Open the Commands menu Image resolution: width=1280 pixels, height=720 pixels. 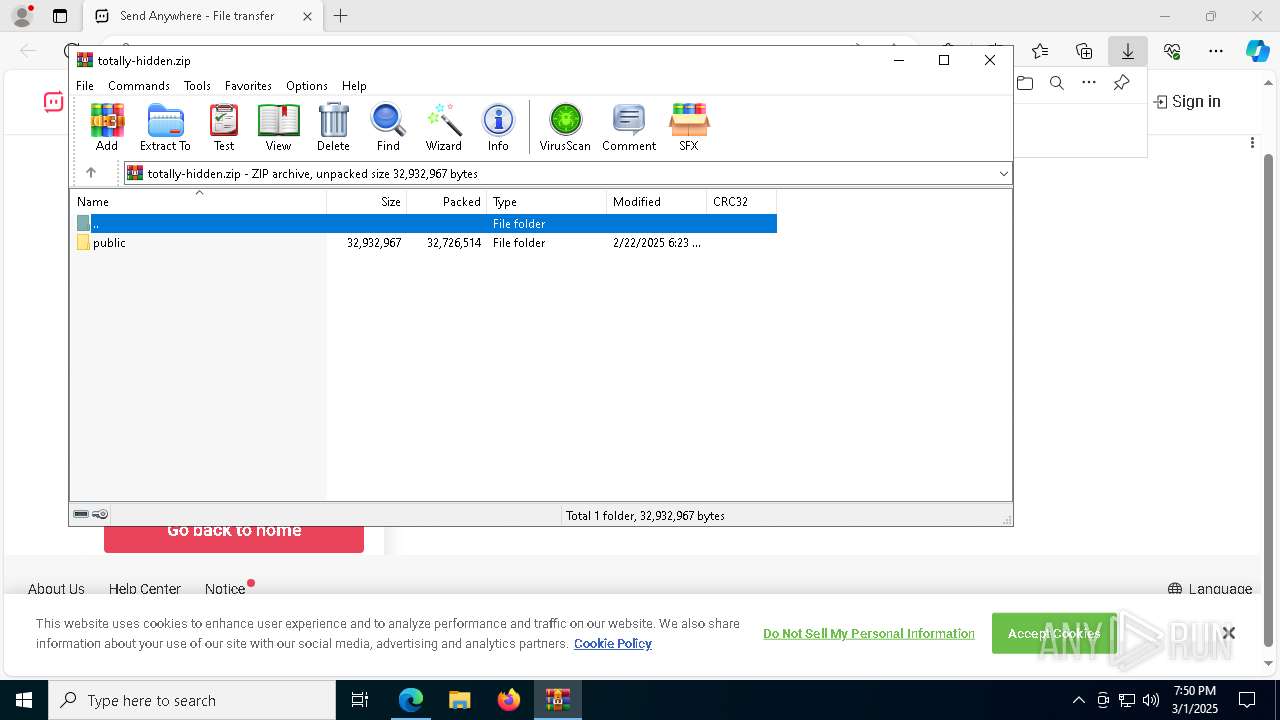click(139, 86)
